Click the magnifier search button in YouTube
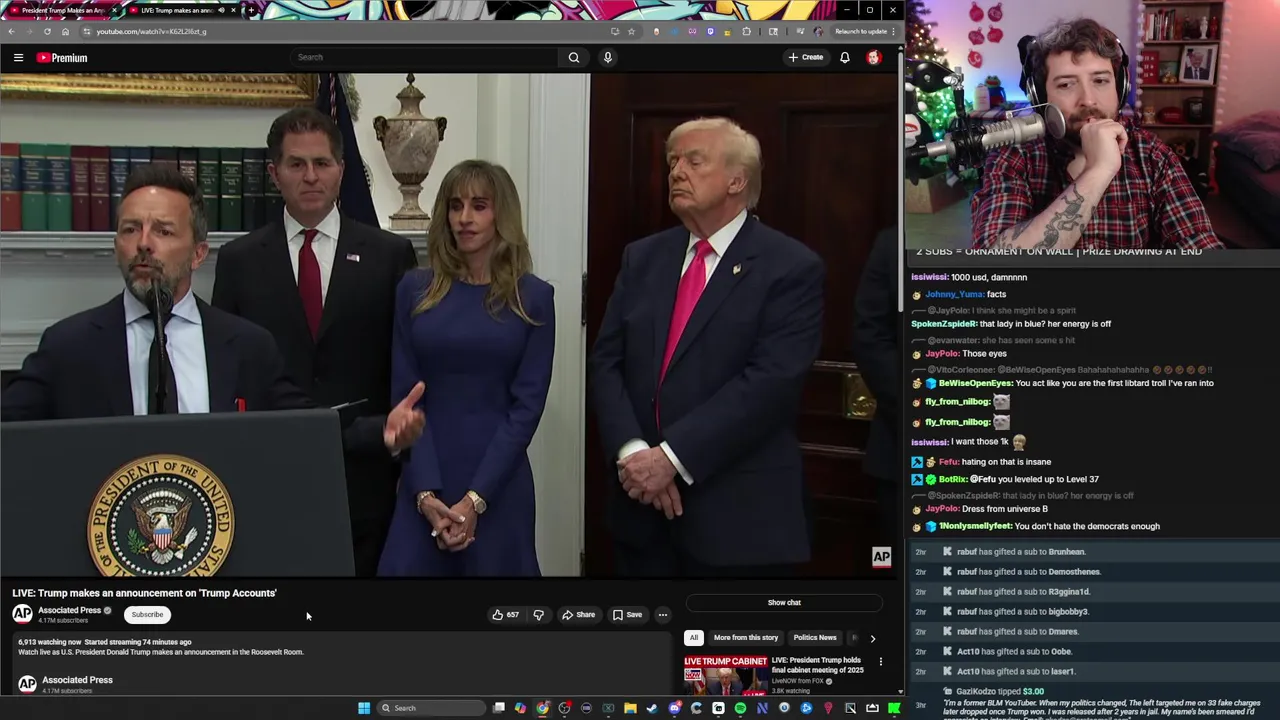The image size is (1280, 720). click(x=574, y=57)
